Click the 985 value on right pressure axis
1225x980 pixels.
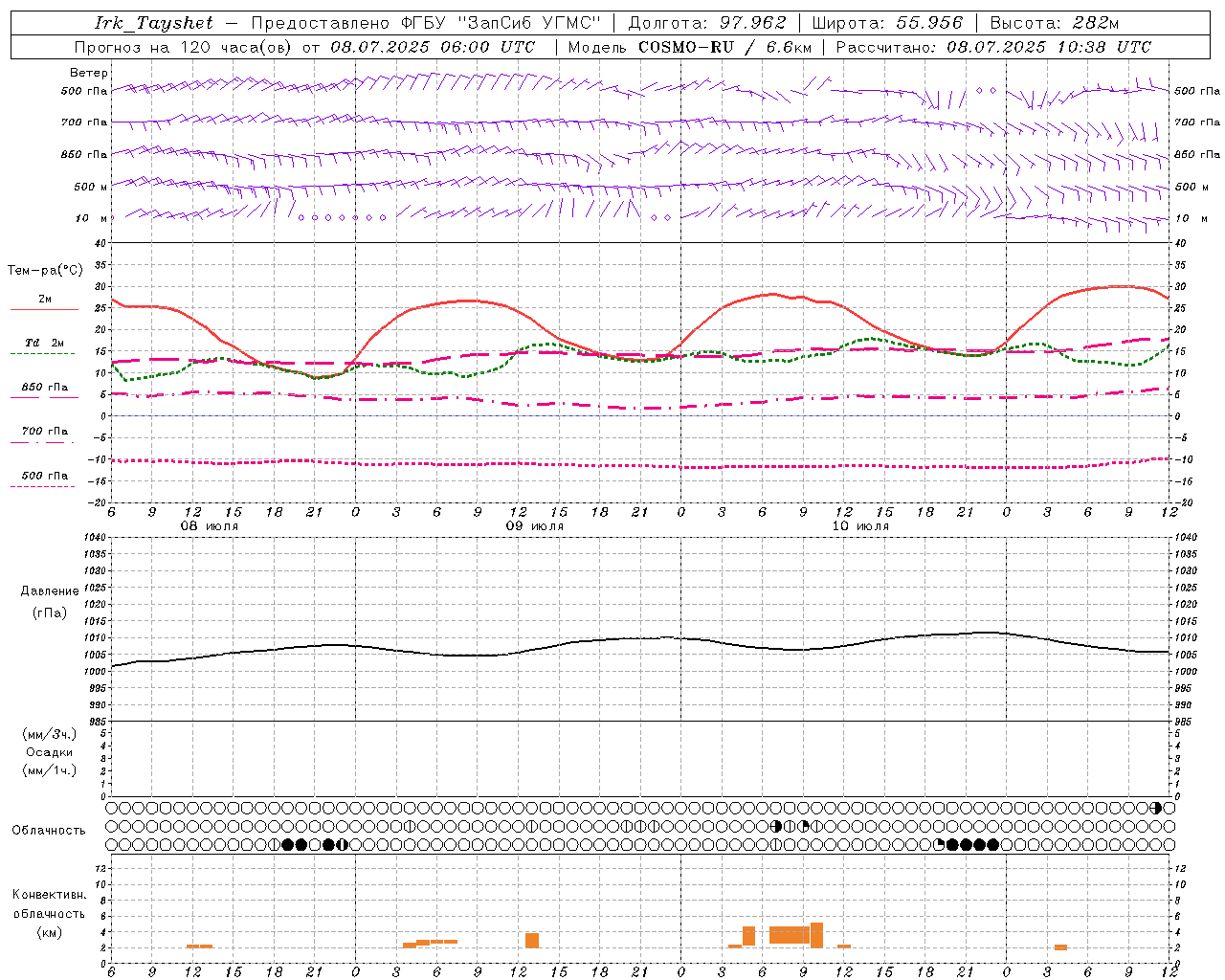click(1185, 722)
